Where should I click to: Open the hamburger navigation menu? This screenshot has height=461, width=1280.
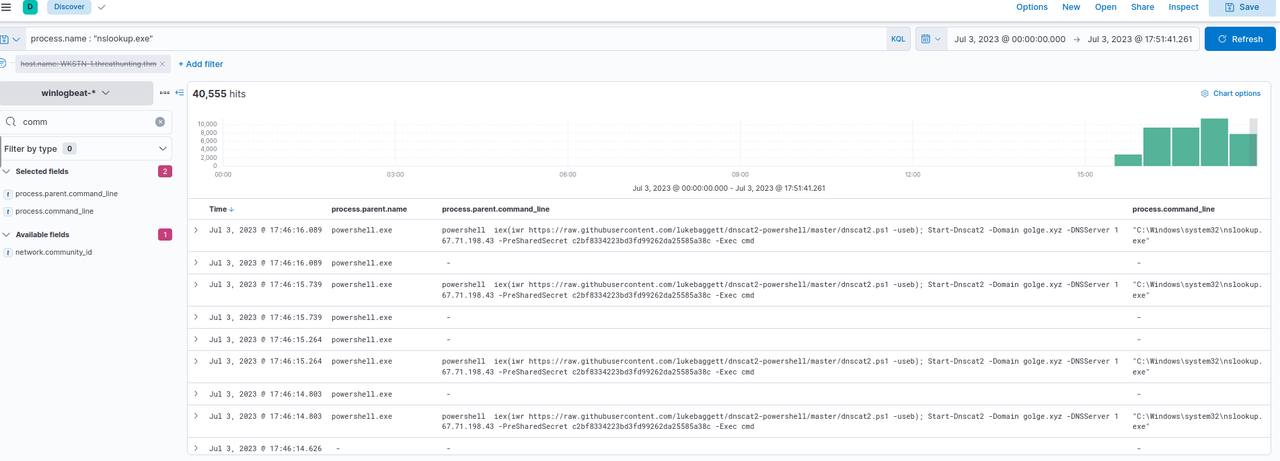(6, 7)
